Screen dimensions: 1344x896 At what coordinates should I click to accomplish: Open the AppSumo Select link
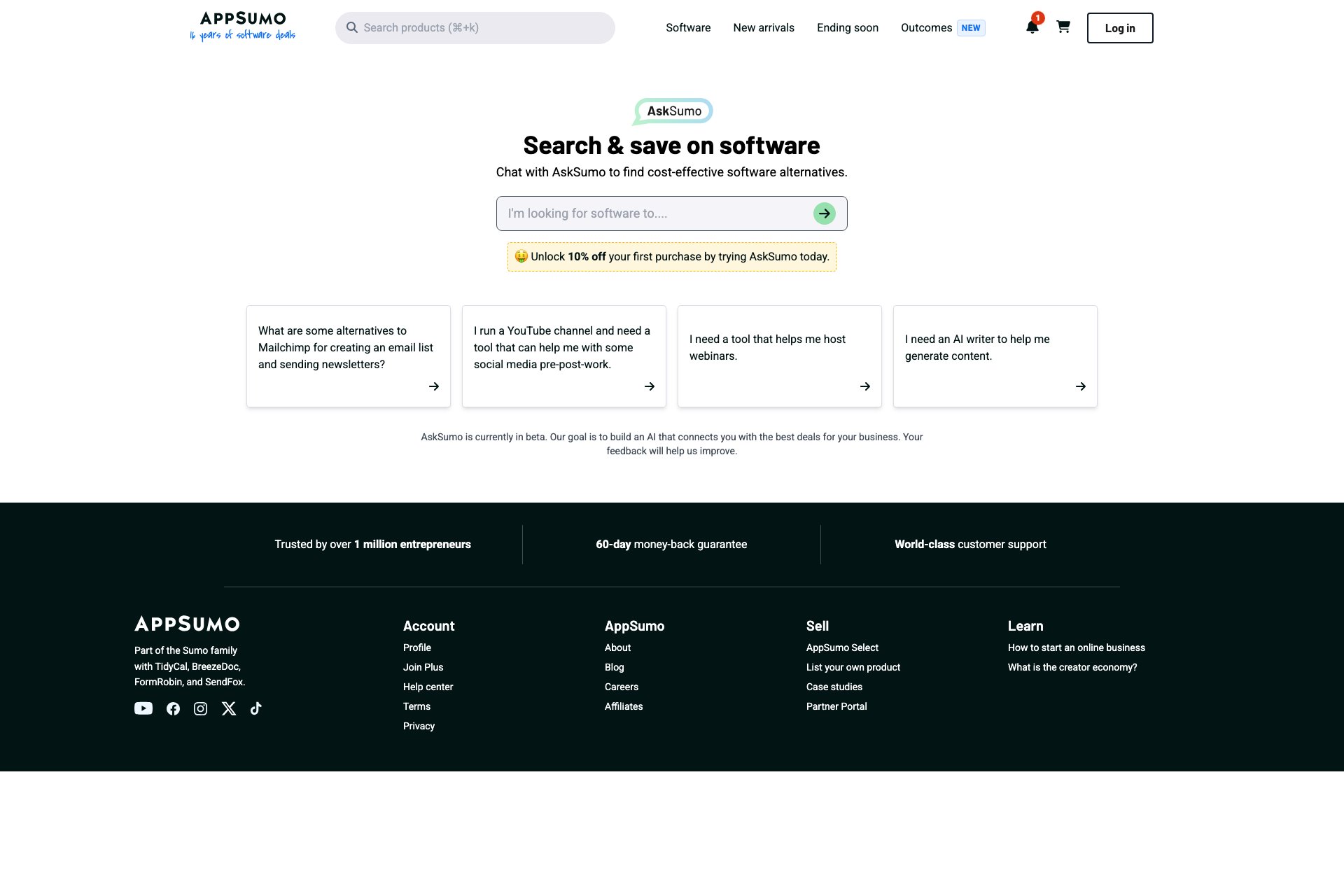coord(842,647)
